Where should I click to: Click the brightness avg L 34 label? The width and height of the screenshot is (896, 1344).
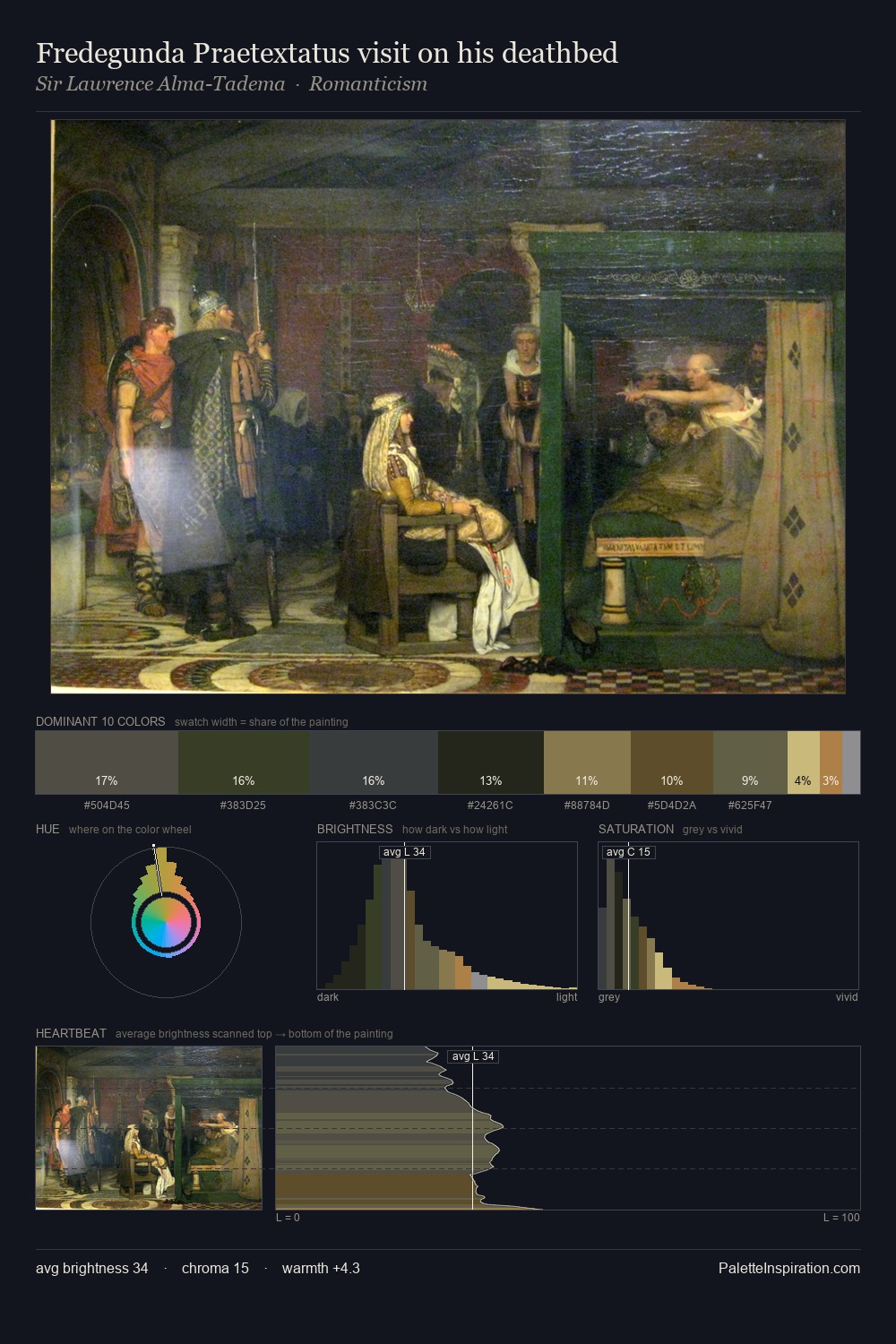coord(404,852)
